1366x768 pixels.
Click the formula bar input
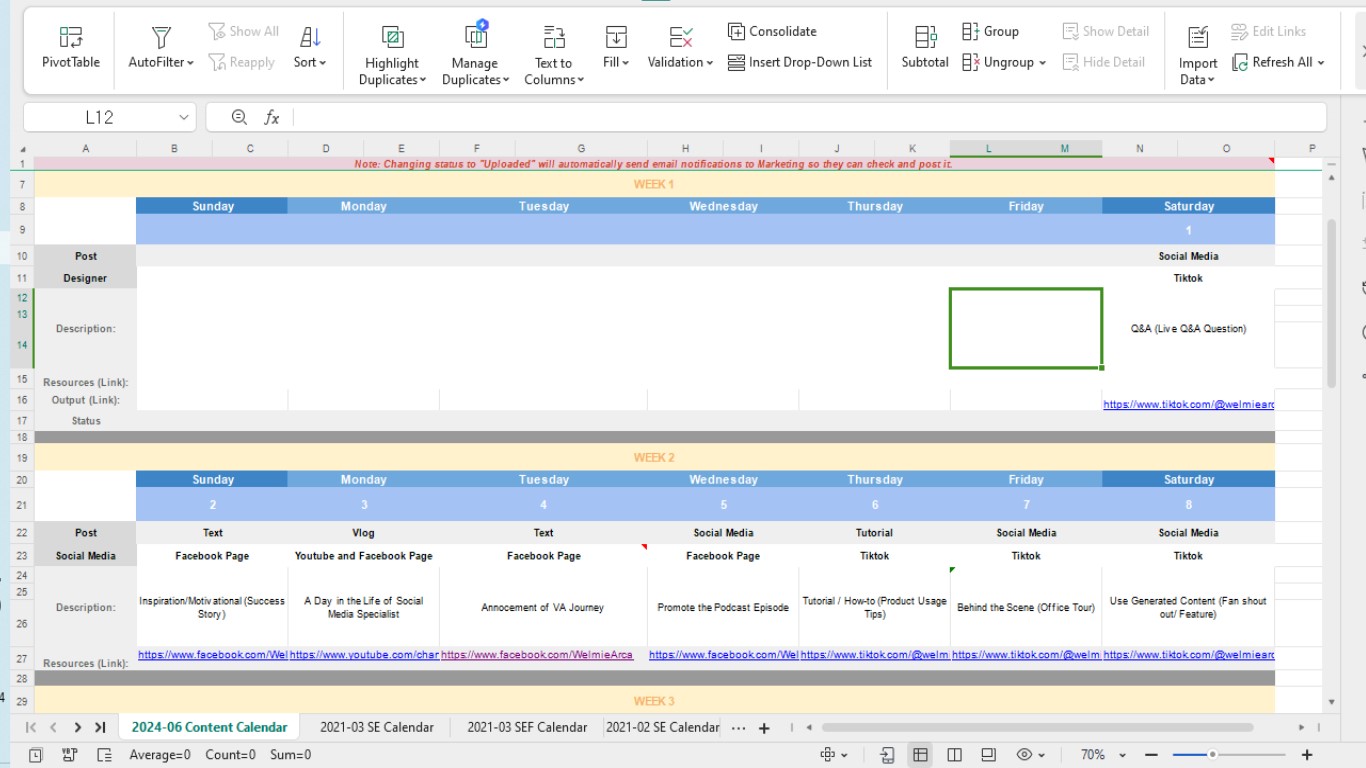(810, 117)
